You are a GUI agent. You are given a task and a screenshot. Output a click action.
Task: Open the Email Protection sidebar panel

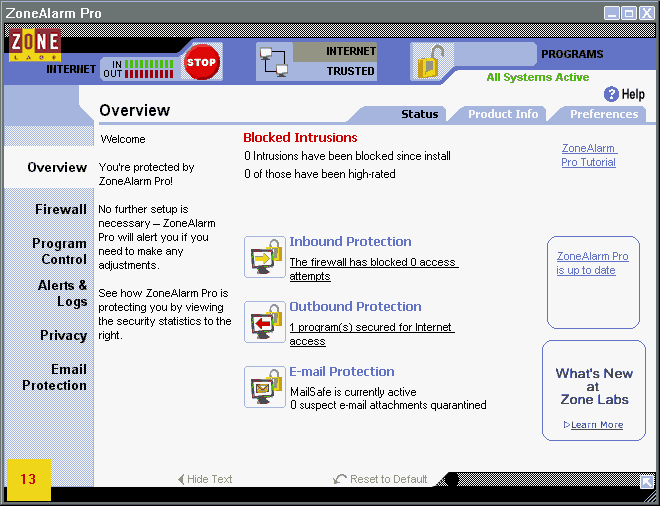[54, 377]
